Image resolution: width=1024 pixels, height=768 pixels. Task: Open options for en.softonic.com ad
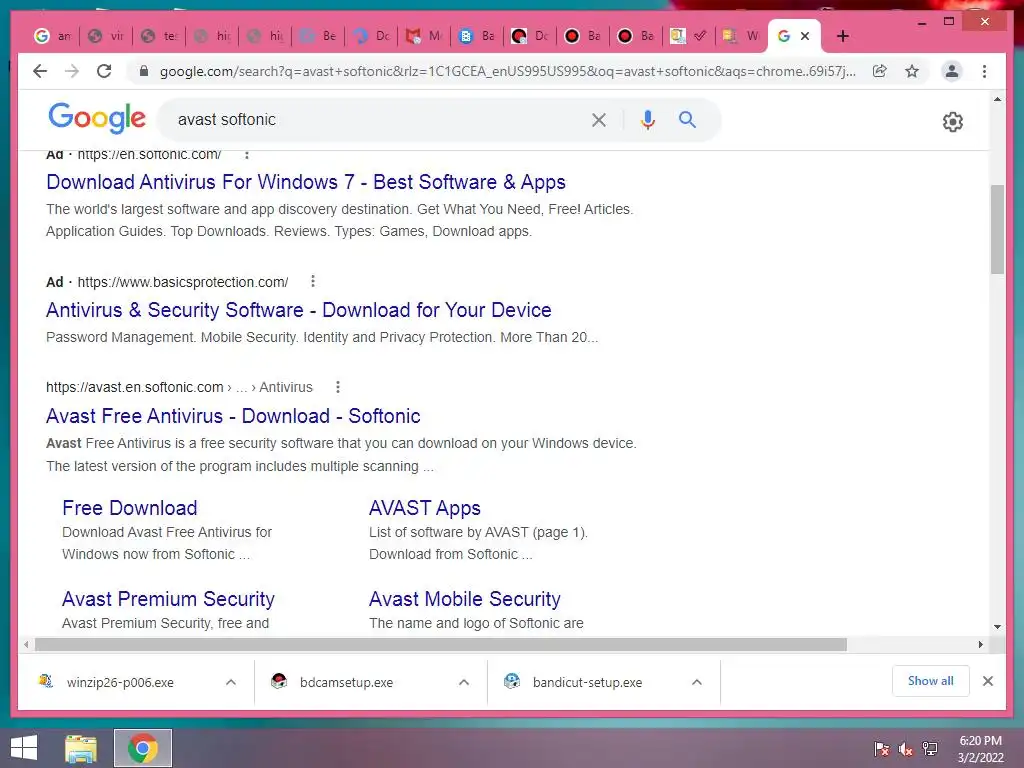pyautogui.click(x=246, y=155)
